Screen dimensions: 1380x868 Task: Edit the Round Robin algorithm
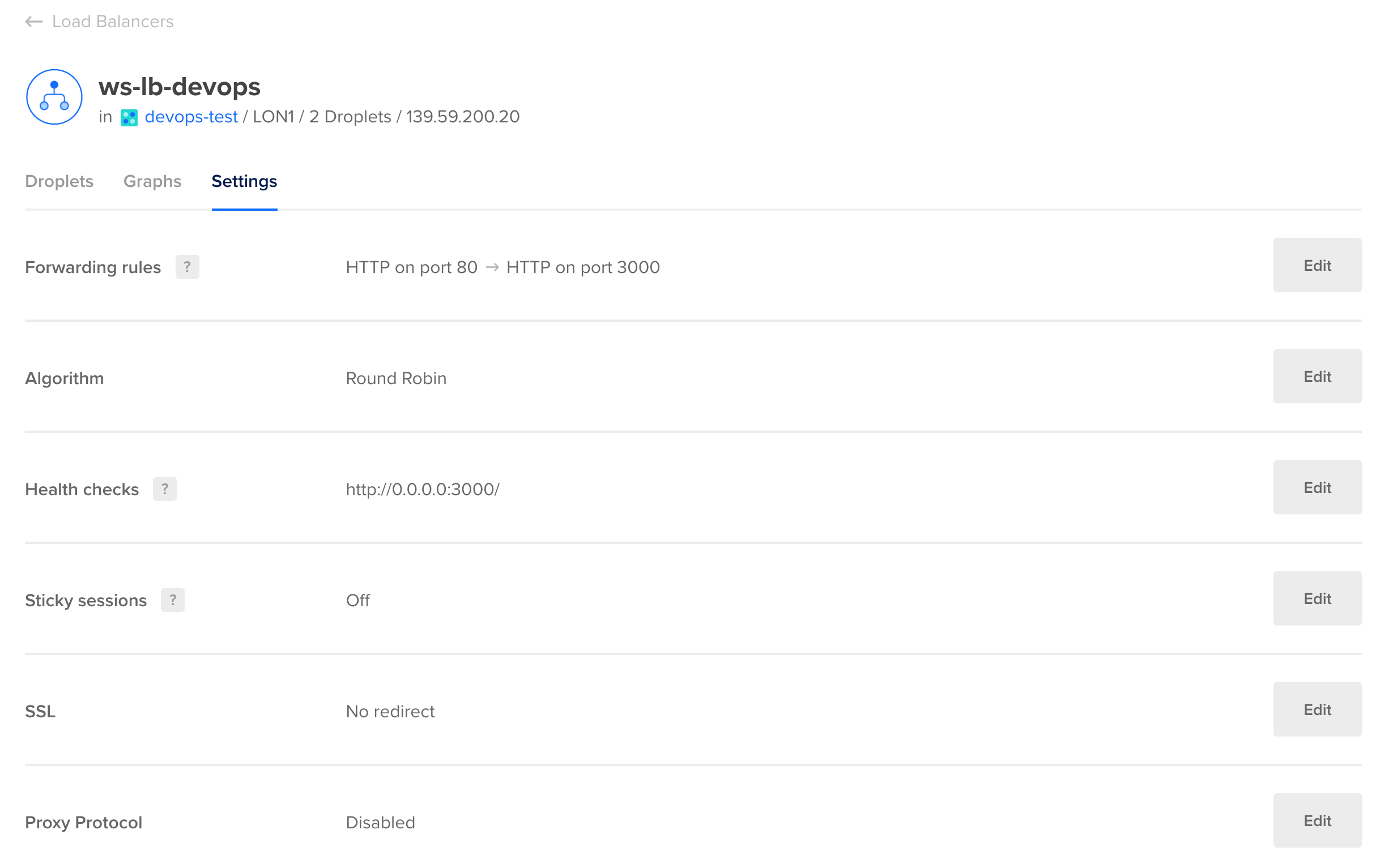pos(1317,376)
